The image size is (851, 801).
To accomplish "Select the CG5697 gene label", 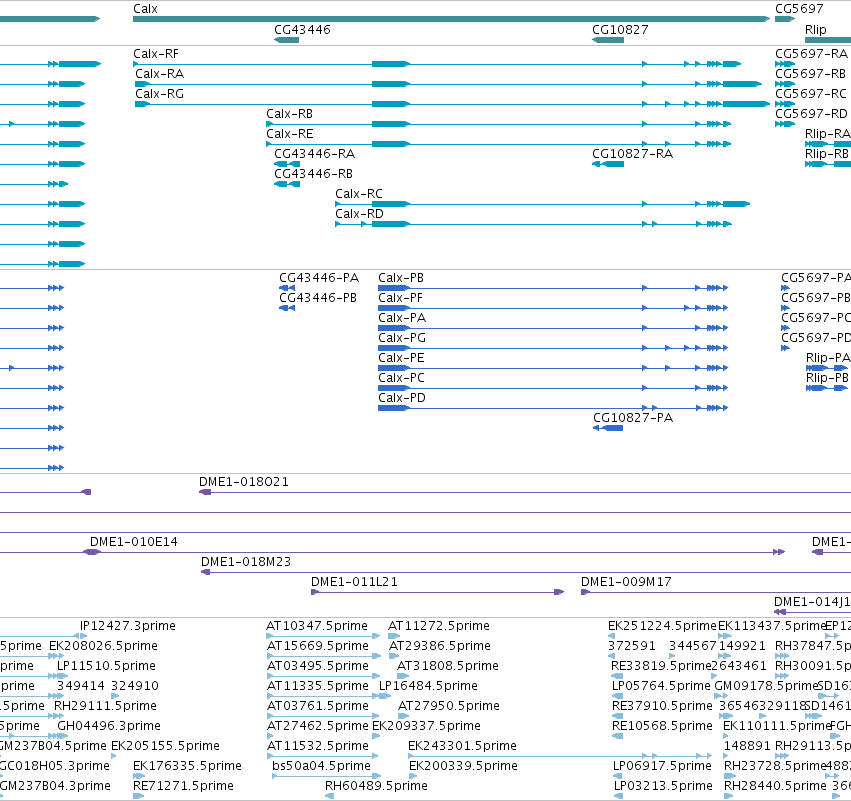I will (x=799, y=9).
